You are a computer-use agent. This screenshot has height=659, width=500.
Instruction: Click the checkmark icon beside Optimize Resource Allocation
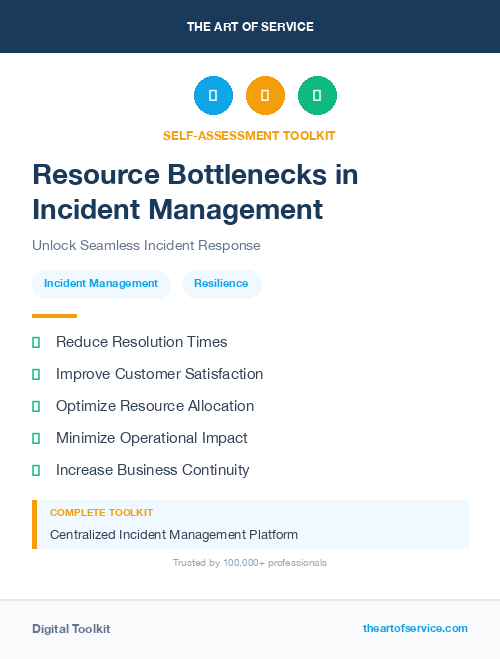pos(36,406)
